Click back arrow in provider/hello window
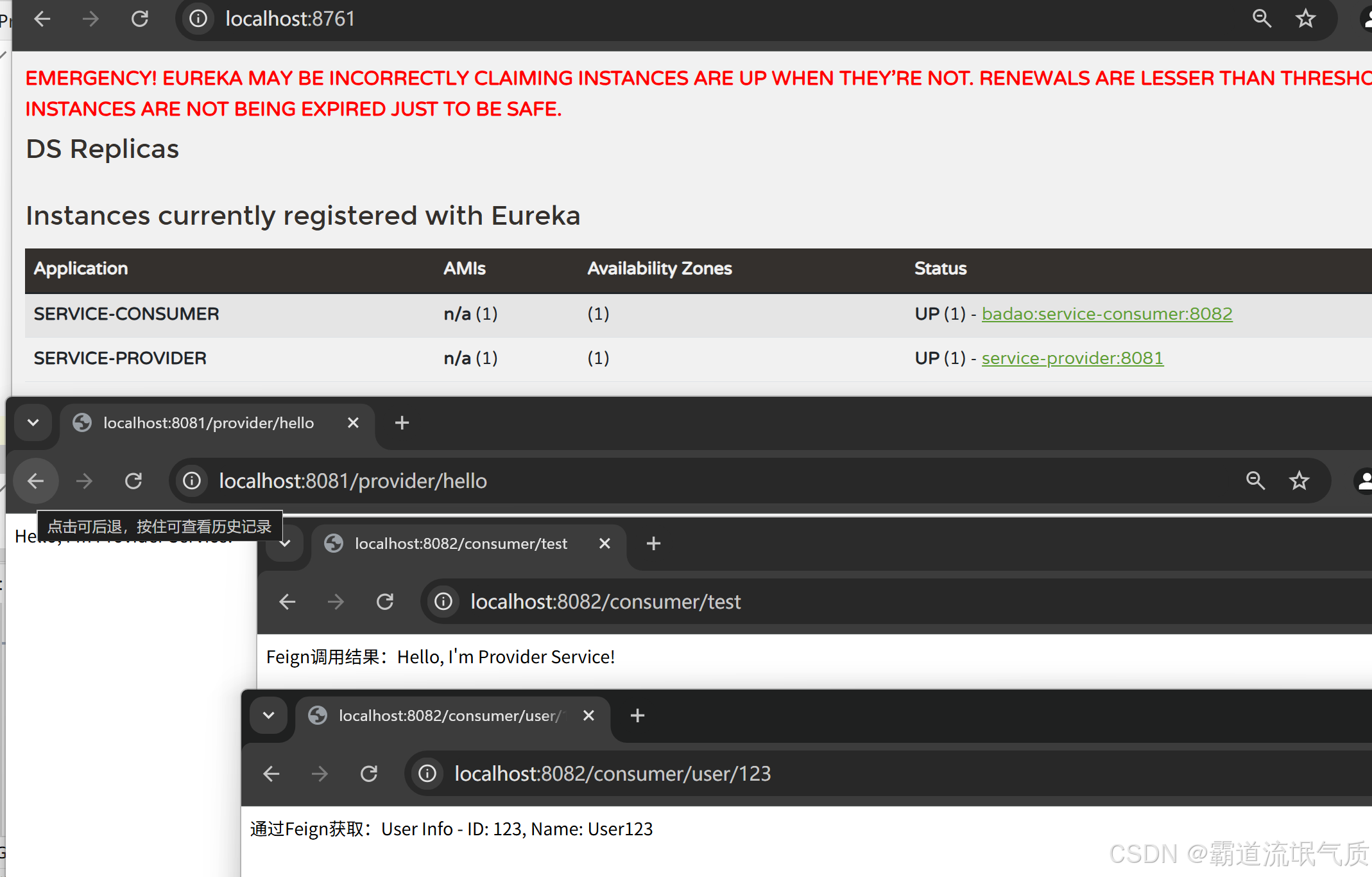1372x877 pixels. pos(36,481)
